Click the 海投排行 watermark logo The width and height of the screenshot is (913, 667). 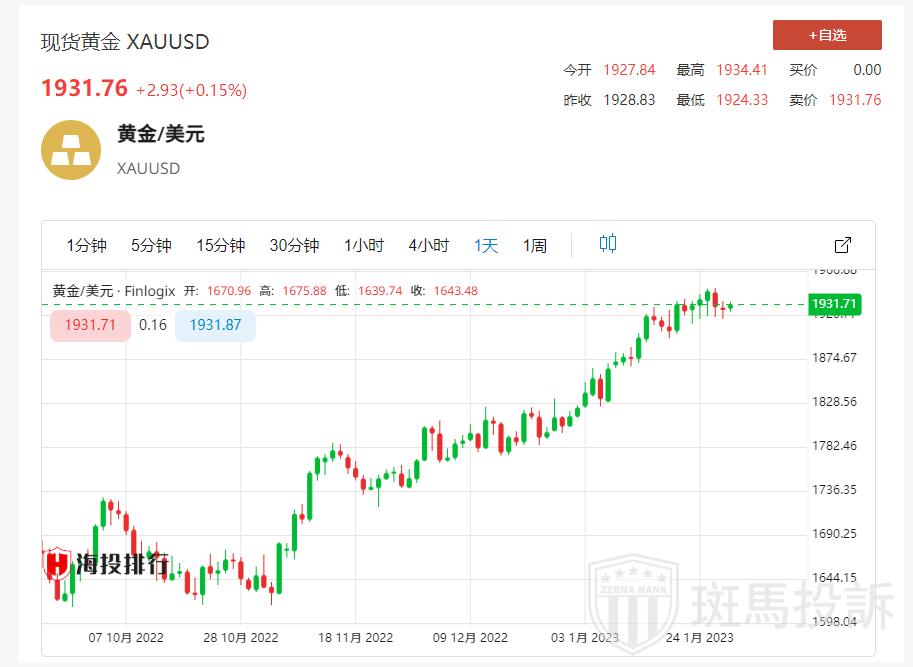pos(105,565)
